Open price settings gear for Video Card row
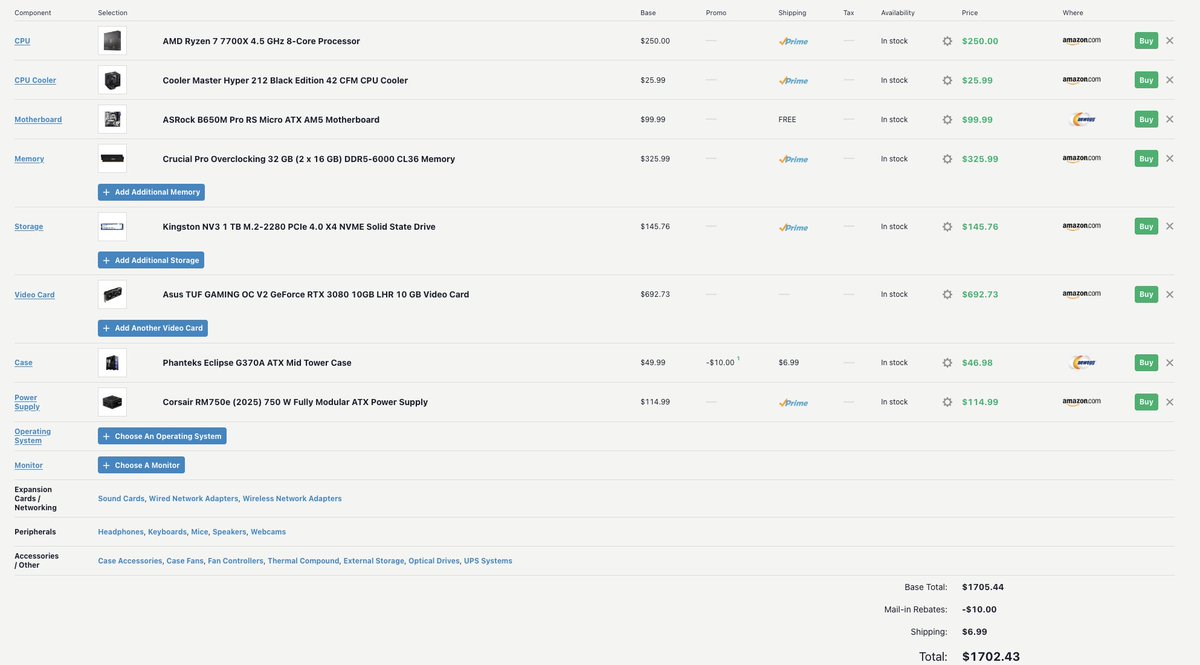The height and width of the screenshot is (665, 1200). tap(947, 294)
